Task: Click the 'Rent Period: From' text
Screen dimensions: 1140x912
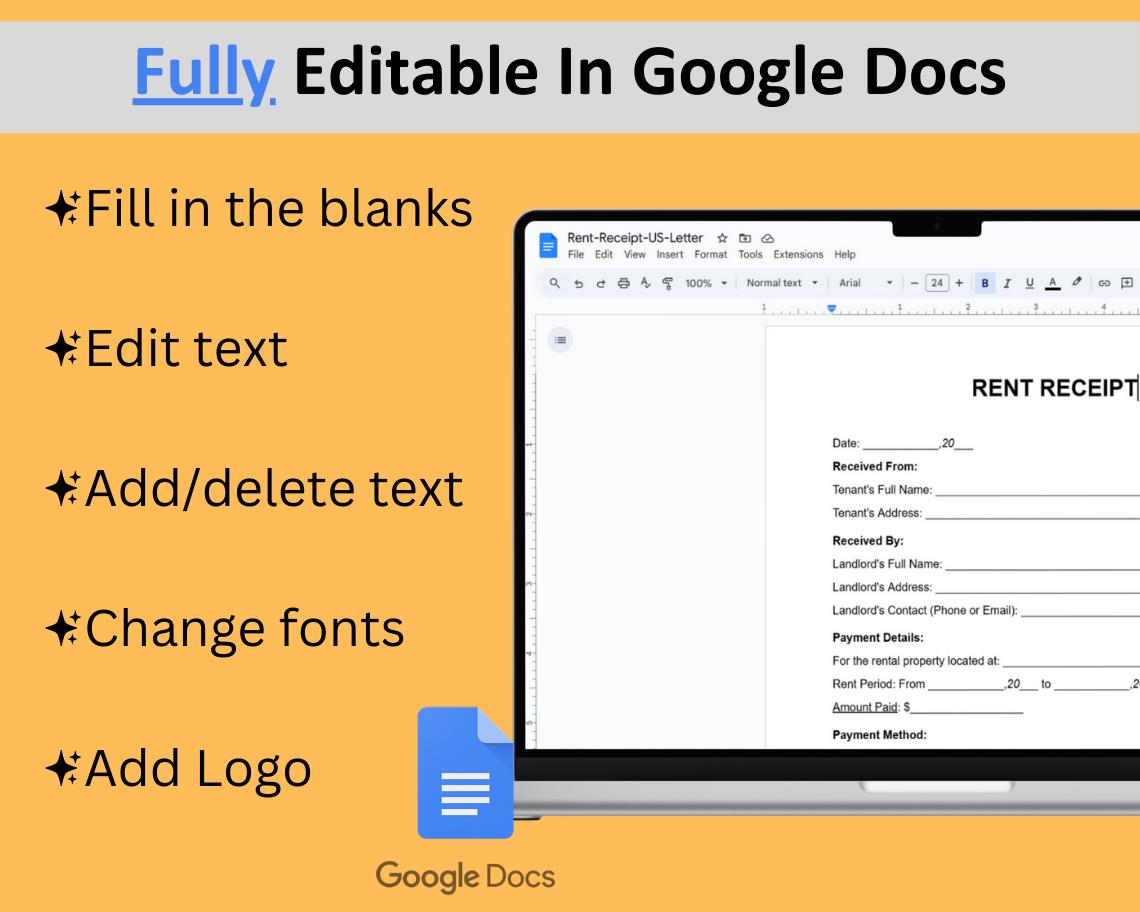Action: (878, 684)
